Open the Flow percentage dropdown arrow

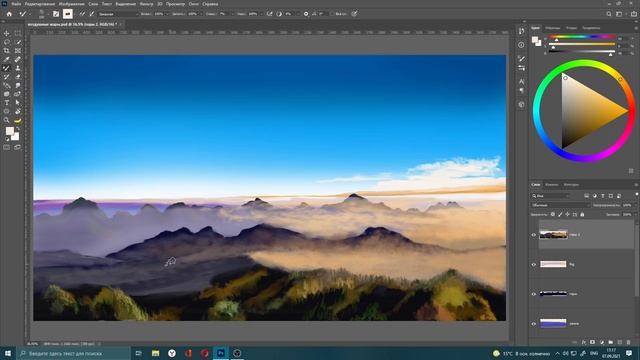(261, 14)
